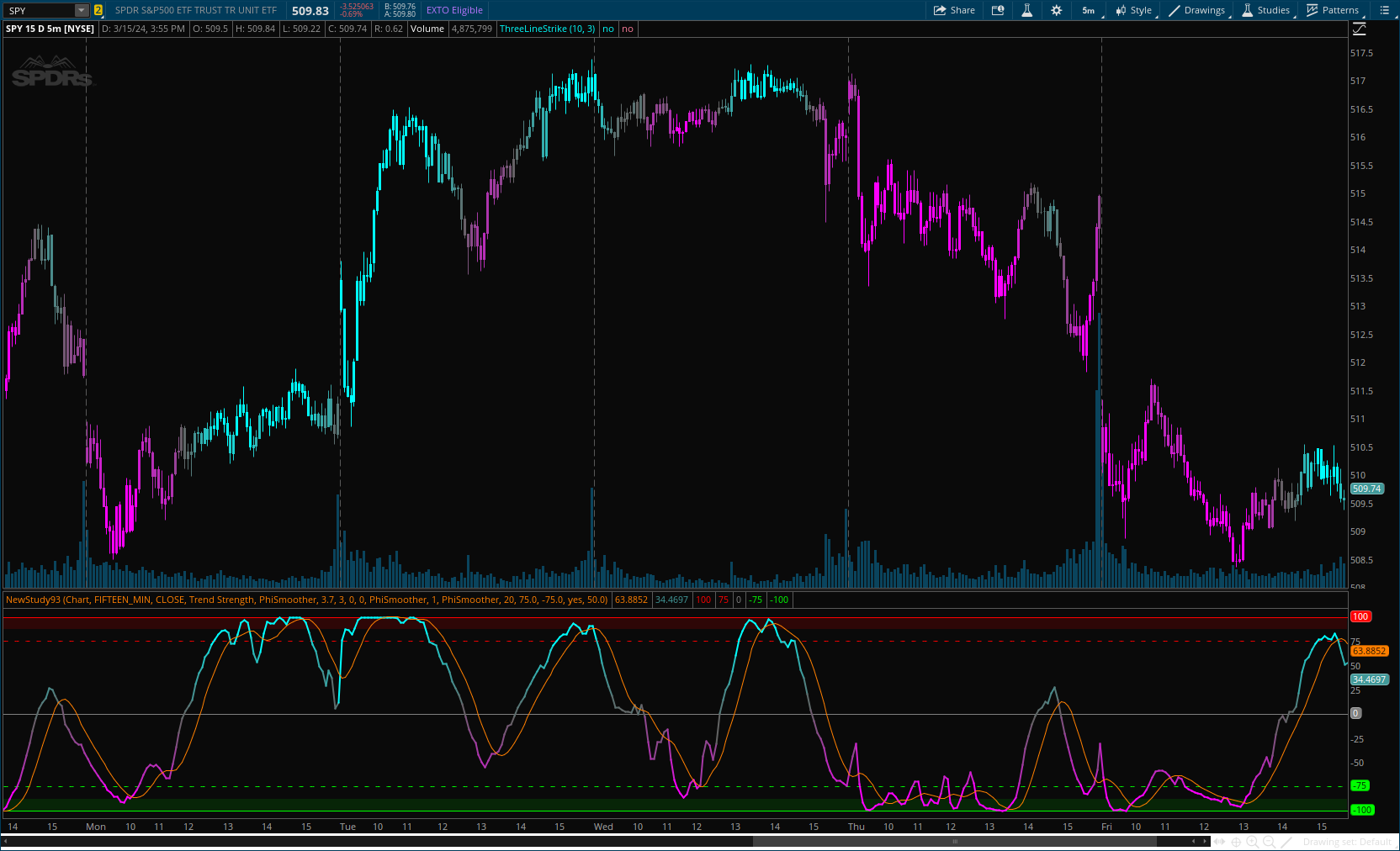Click scroll left arrow on time scrollbar
Viewport: 1400px width, 851px height.
(1194, 841)
